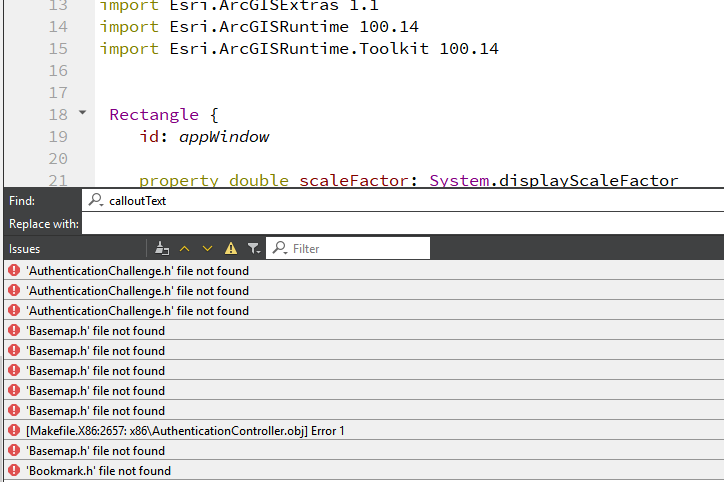
Task: Select the Makefile.X86 Error 1 issue
Action: click(185, 430)
